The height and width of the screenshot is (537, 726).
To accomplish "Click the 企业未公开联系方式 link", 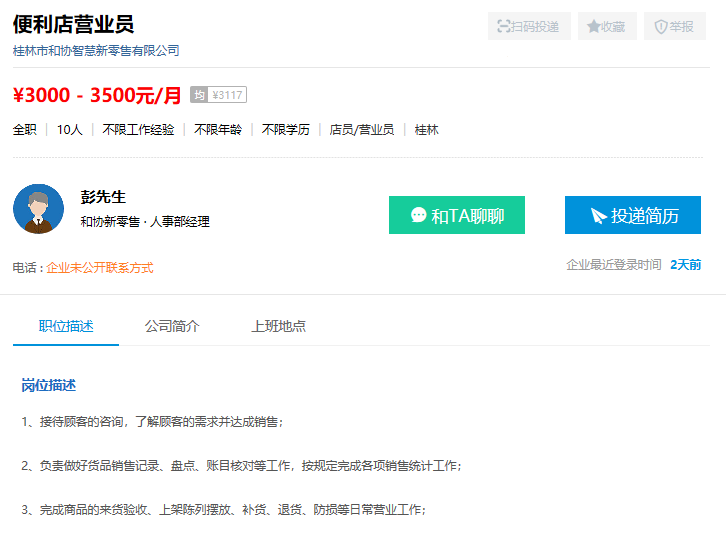I will click(100, 268).
